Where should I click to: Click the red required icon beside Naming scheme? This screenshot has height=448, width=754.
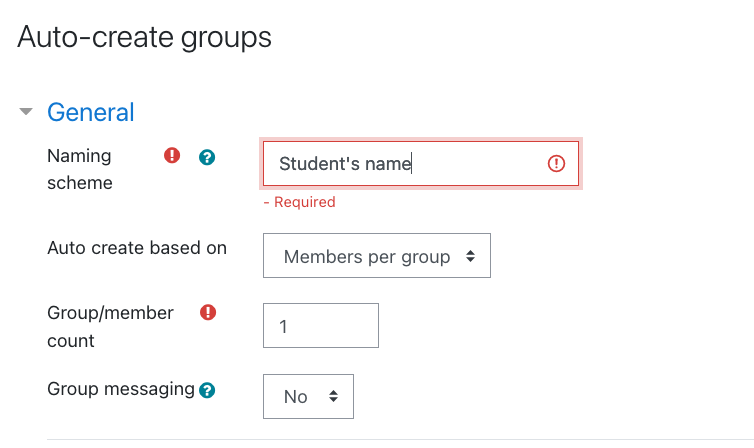click(172, 155)
